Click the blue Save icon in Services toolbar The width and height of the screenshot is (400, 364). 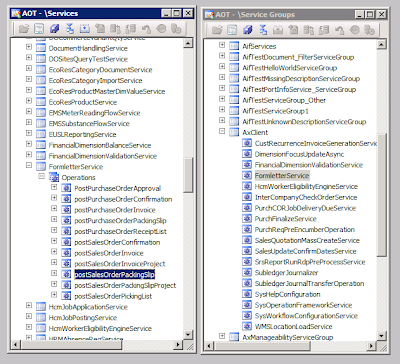[55, 29]
